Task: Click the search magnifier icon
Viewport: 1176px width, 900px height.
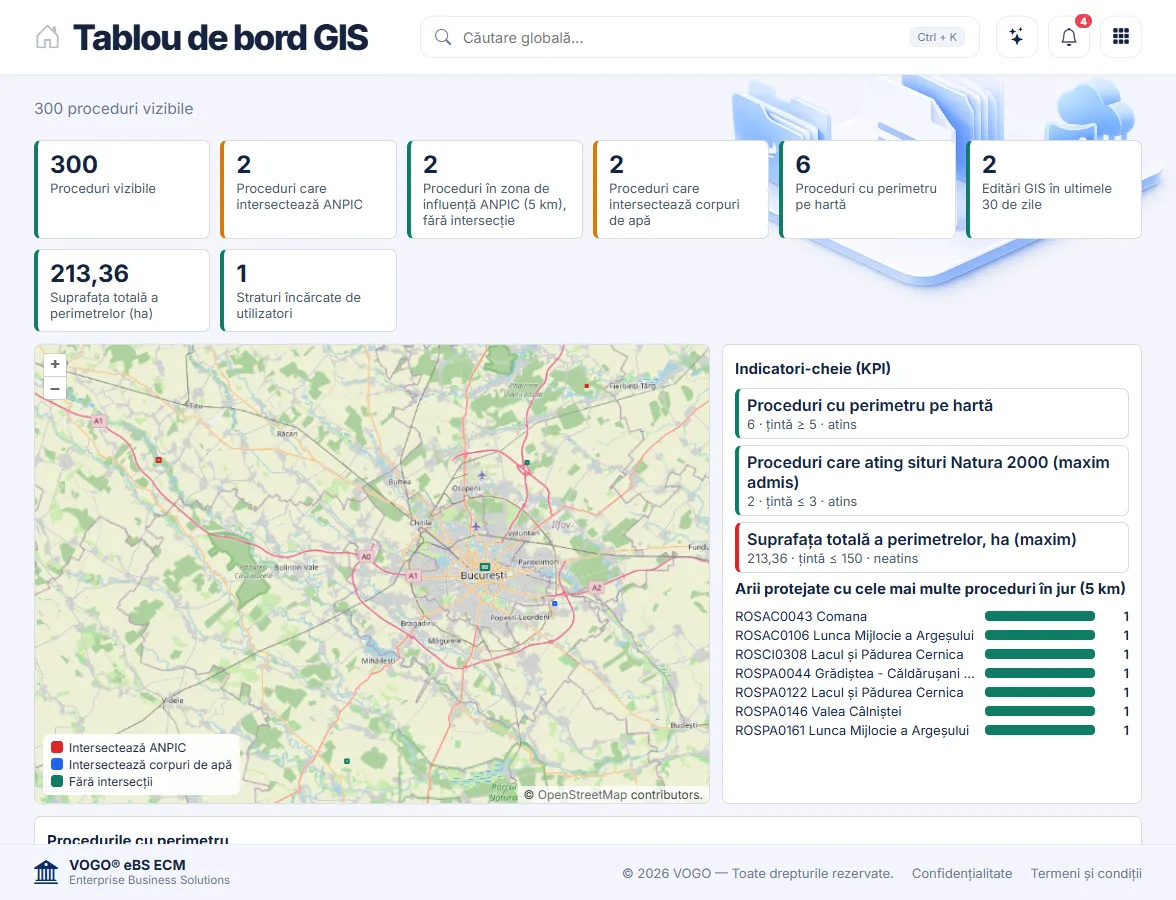Action: [442, 38]
